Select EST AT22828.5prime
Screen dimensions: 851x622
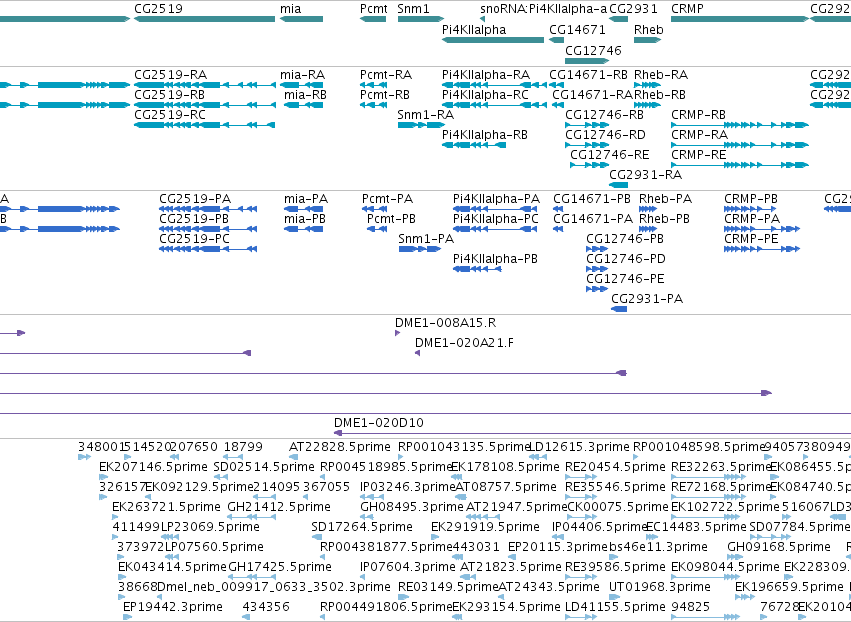294,457
